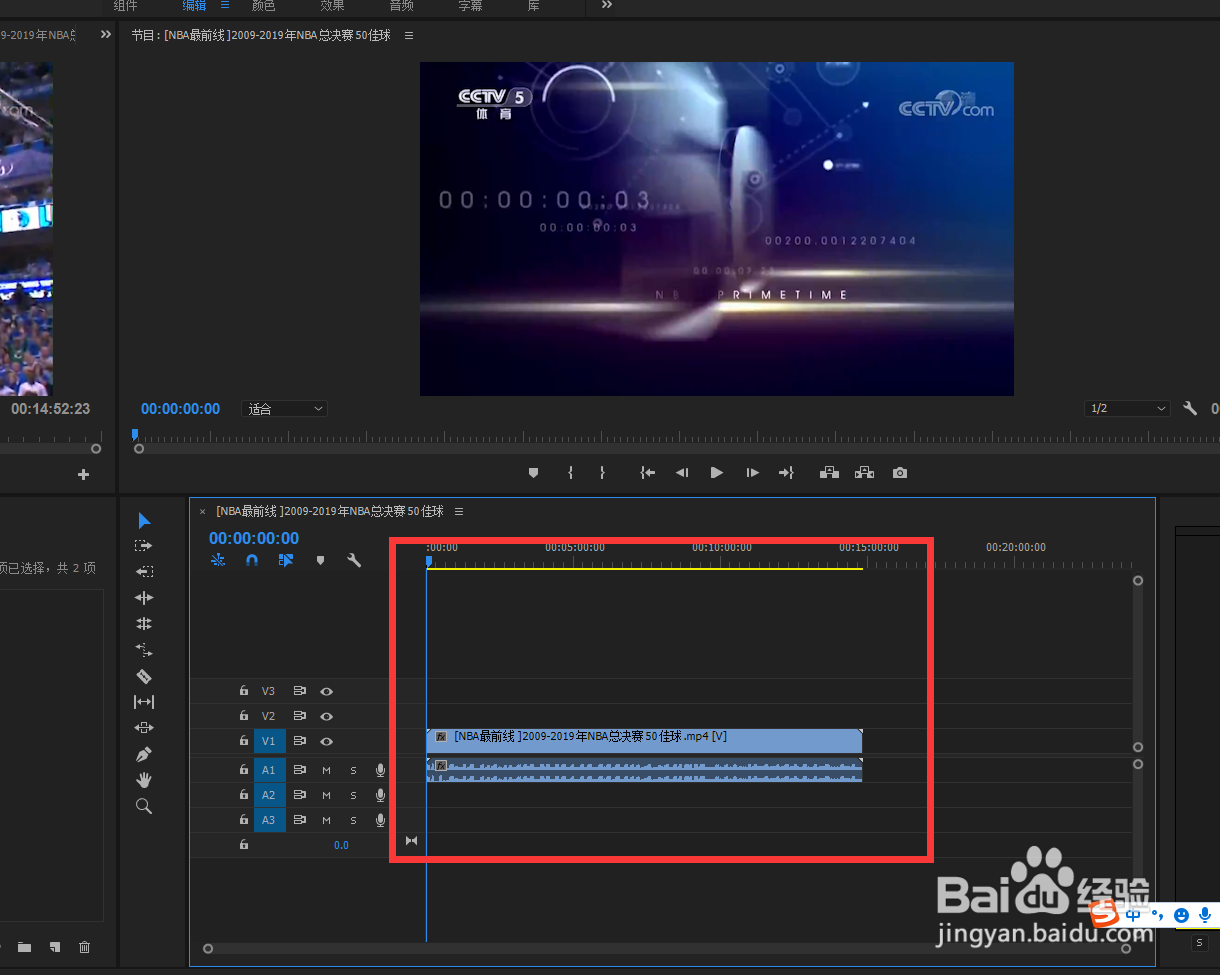1220x975 pixels.
Task: Click the nest sequence insert icon in timeline
Action: [x=218, y=561]
